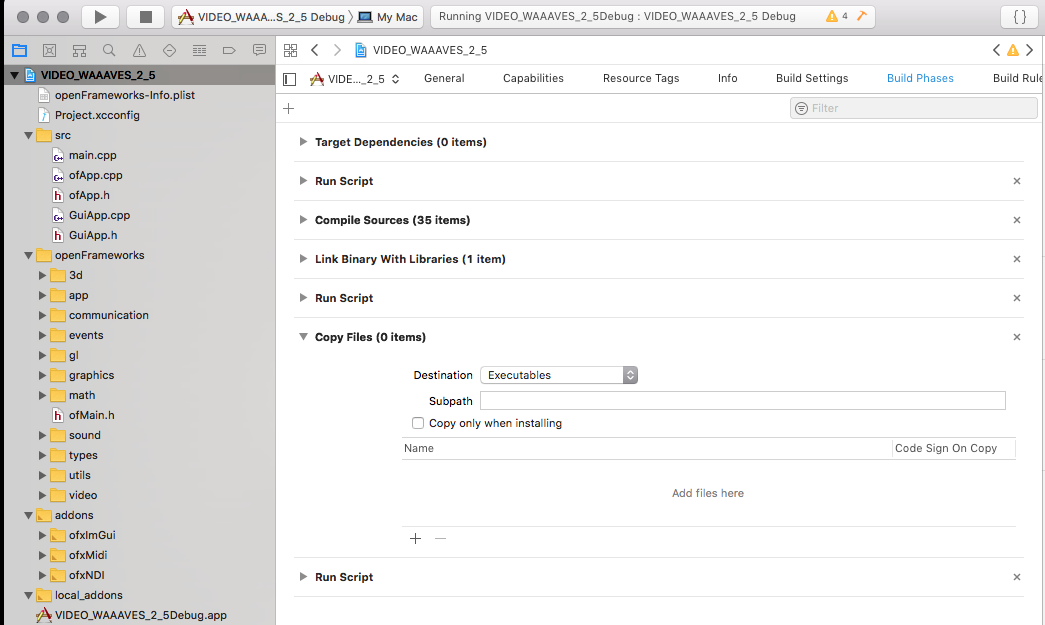Screen dimensions: 1045x625
Task: Expand Target Dependencies section
Action: tap(303, 142)
